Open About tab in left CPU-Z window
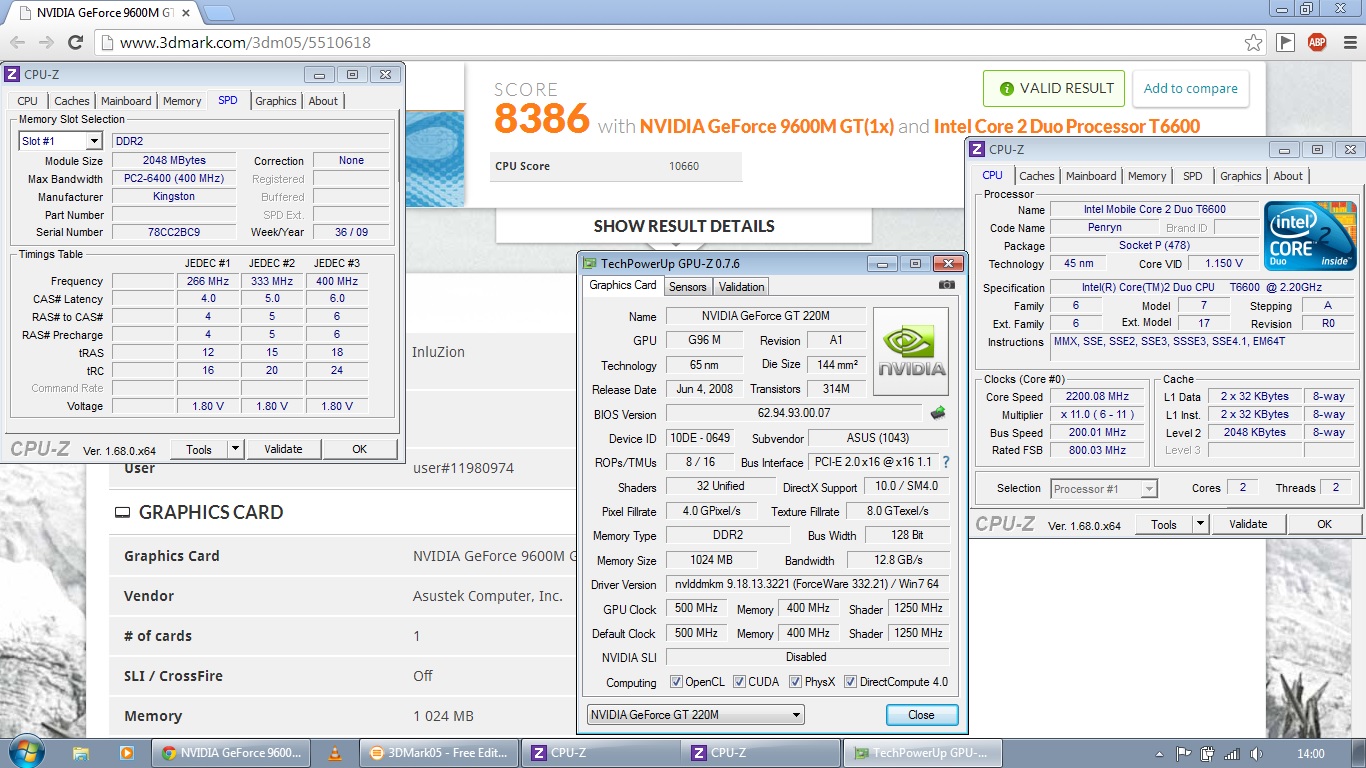Image resolution: width=1366 pixels, height=768 pixels. 323,101
